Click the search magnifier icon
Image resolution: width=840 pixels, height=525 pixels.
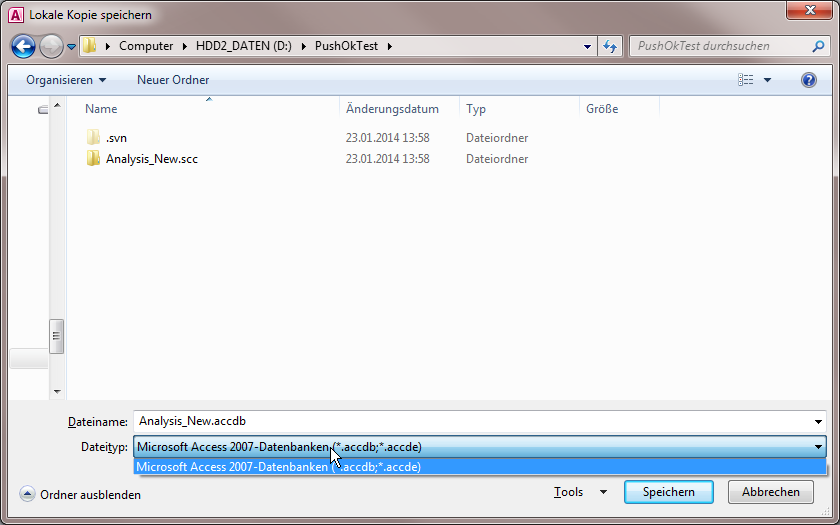(818, 46)
